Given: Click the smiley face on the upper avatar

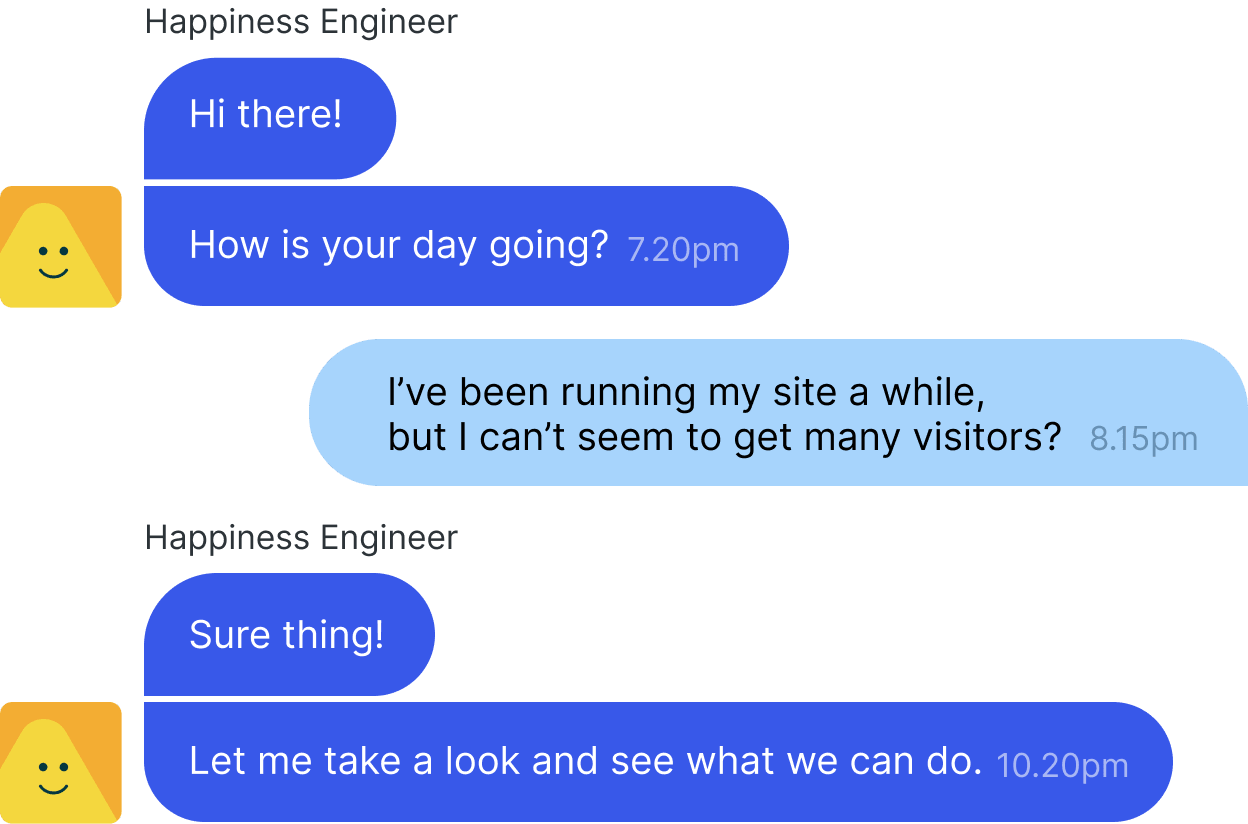Looking at the screenshot, I should click(53, 261).
